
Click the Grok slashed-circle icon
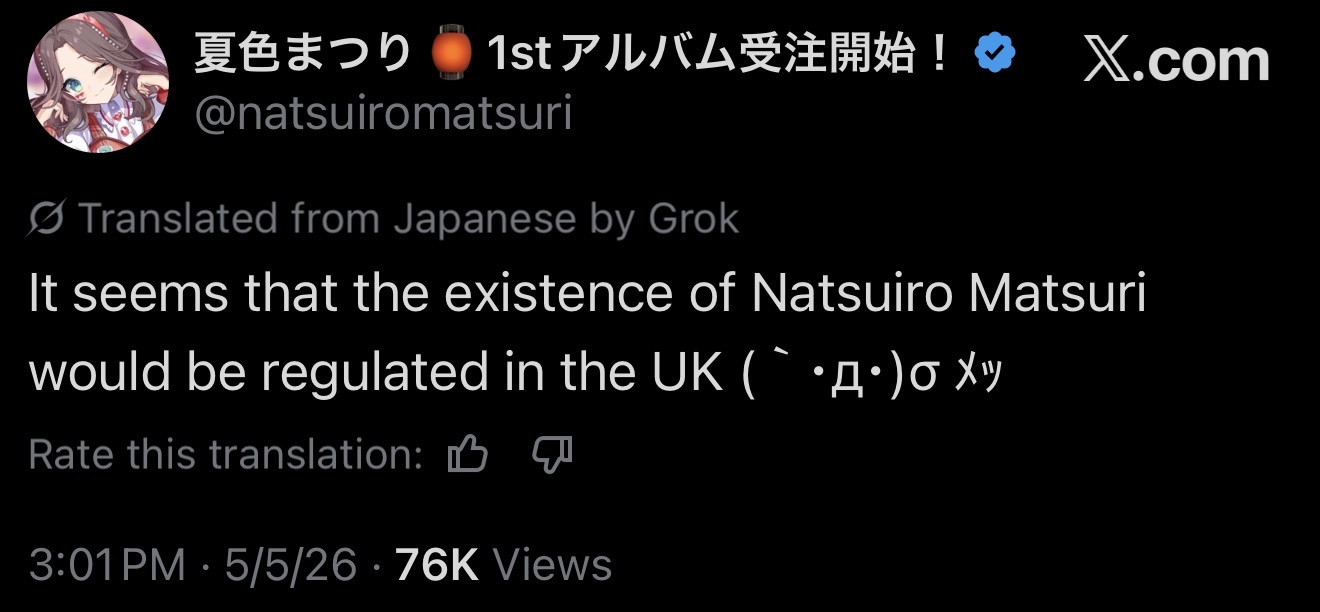[x=48, y=219]
